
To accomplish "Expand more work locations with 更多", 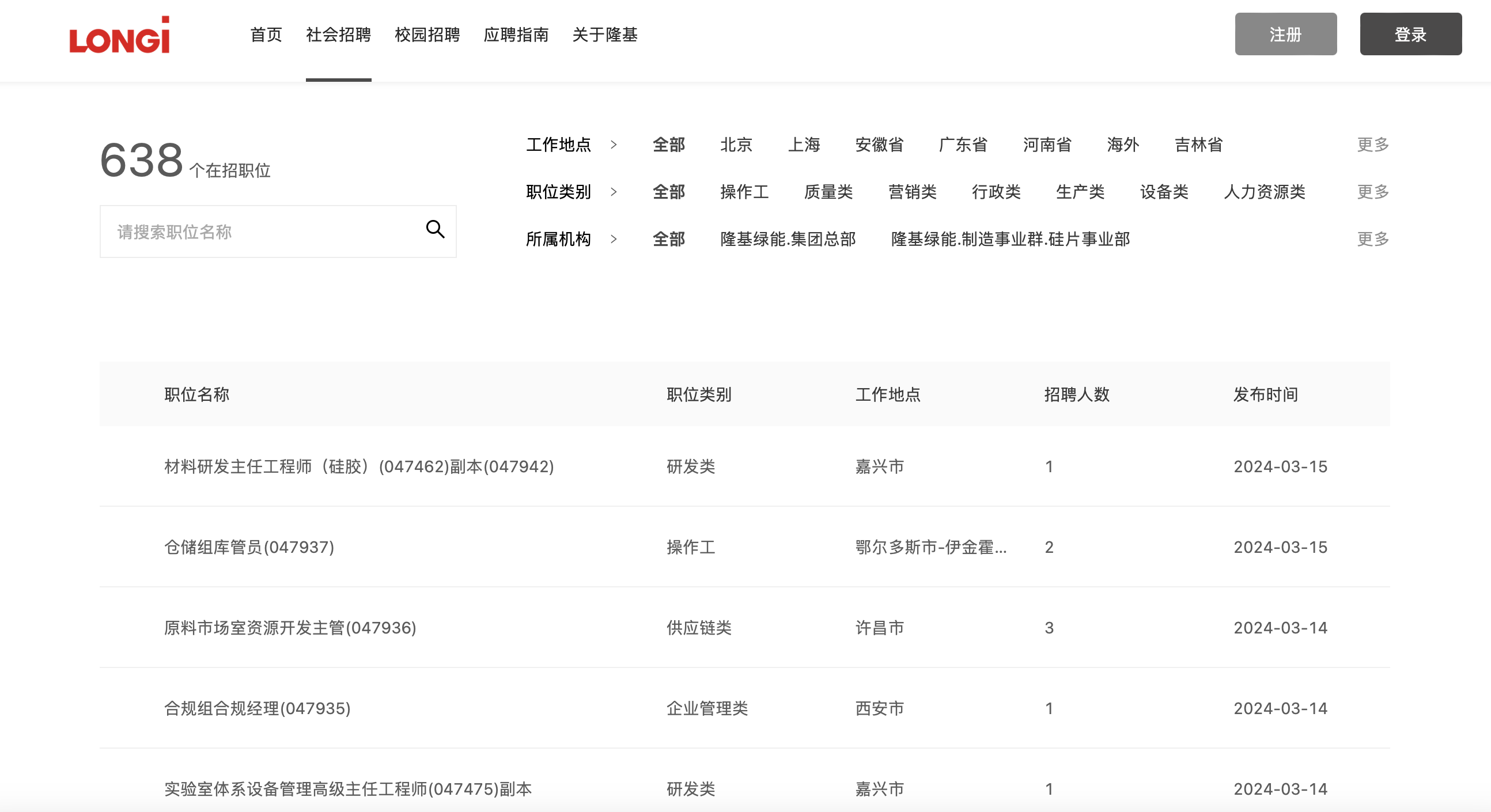I will [x=1372, y=145].
